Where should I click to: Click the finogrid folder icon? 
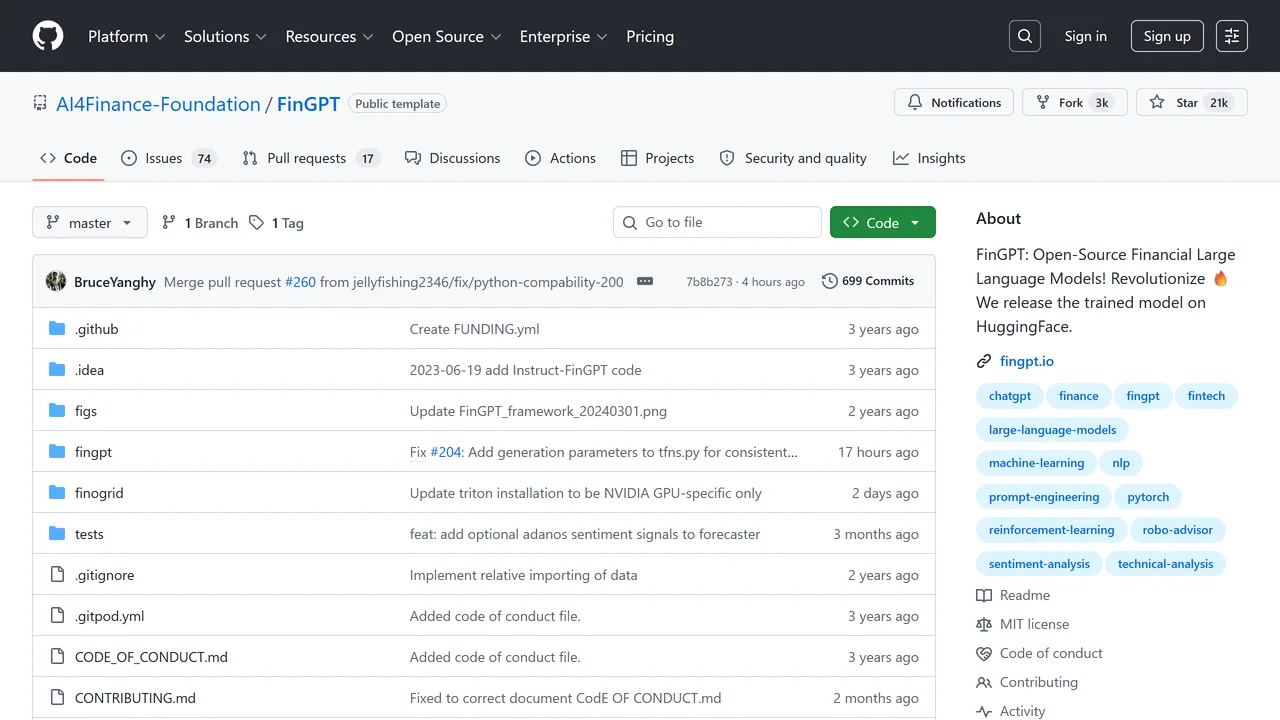57,493
